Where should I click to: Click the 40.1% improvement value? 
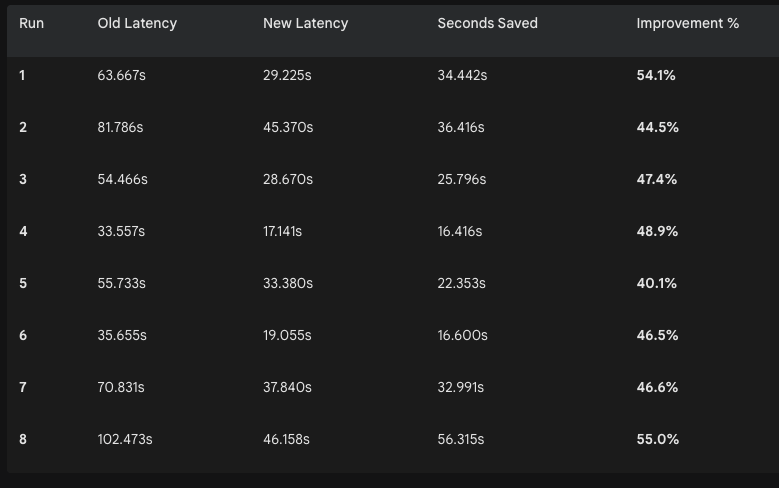coord(656,283)
